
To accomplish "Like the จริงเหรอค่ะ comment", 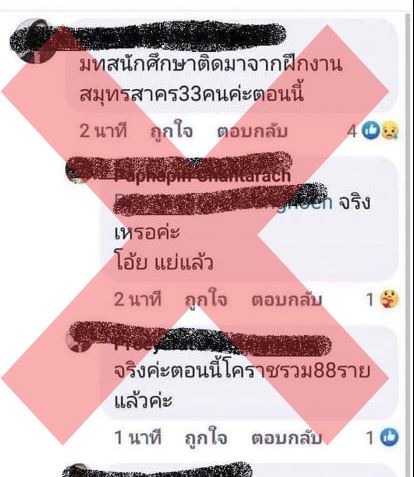I will (x=206, y=300).
